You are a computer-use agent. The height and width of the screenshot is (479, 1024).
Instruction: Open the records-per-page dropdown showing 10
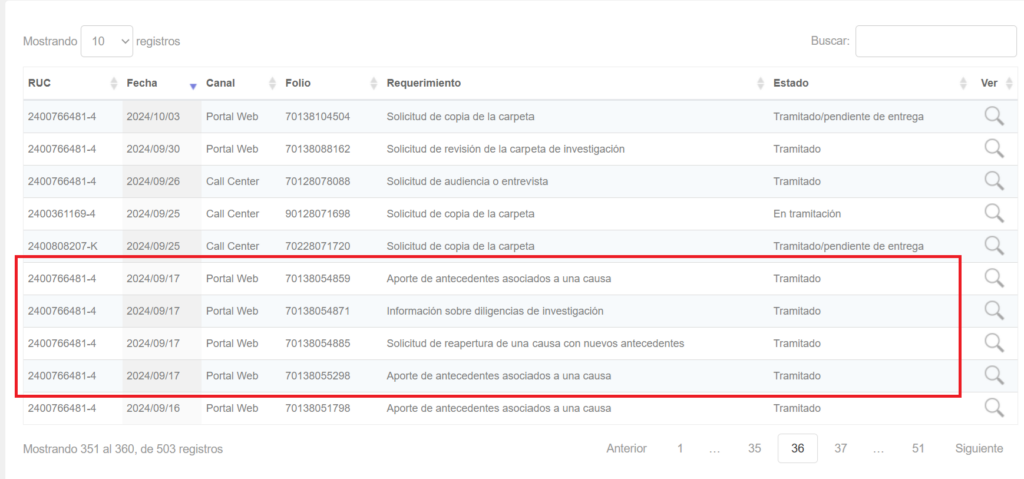pos(107,41)
